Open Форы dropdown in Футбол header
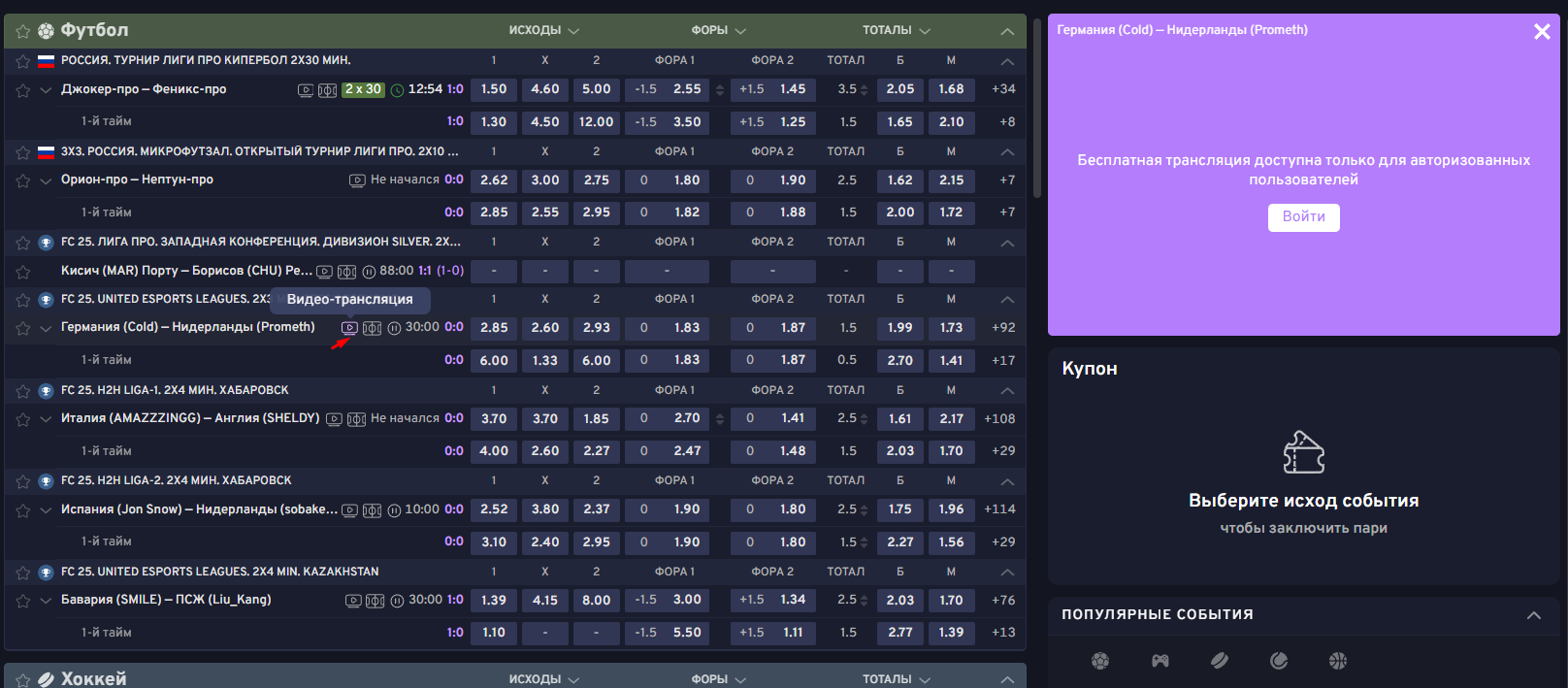1568x688 pixels. [719, 30]
